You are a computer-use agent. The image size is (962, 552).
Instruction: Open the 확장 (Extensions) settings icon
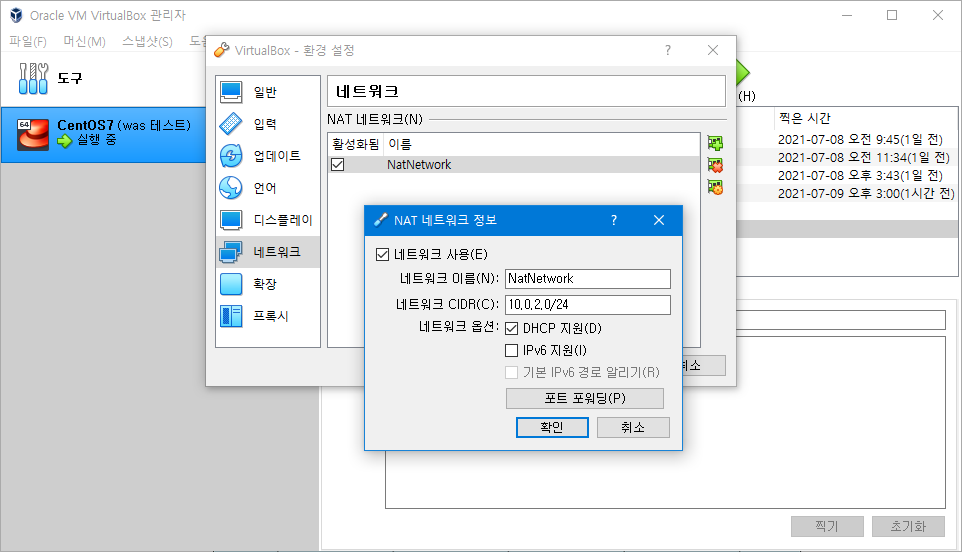(231, 284)
